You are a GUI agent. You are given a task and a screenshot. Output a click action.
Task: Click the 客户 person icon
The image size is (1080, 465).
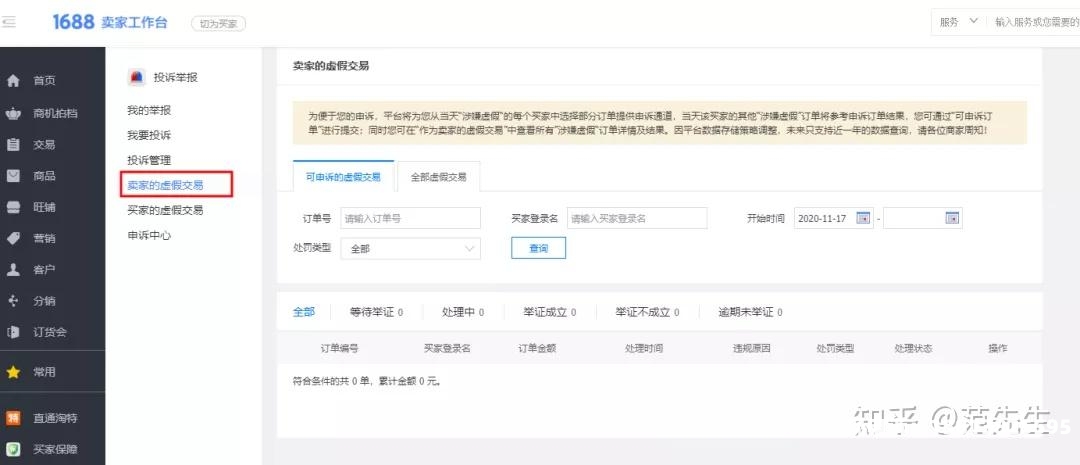click(x=13, y=270)
